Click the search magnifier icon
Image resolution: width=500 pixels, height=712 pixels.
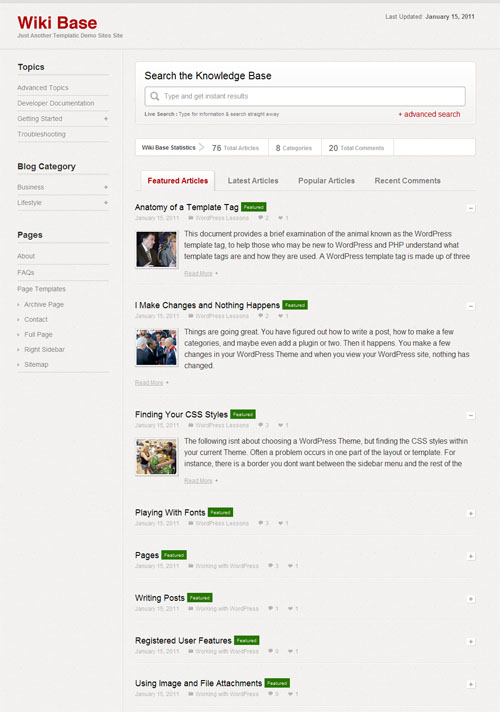click(x=154, y=96)
